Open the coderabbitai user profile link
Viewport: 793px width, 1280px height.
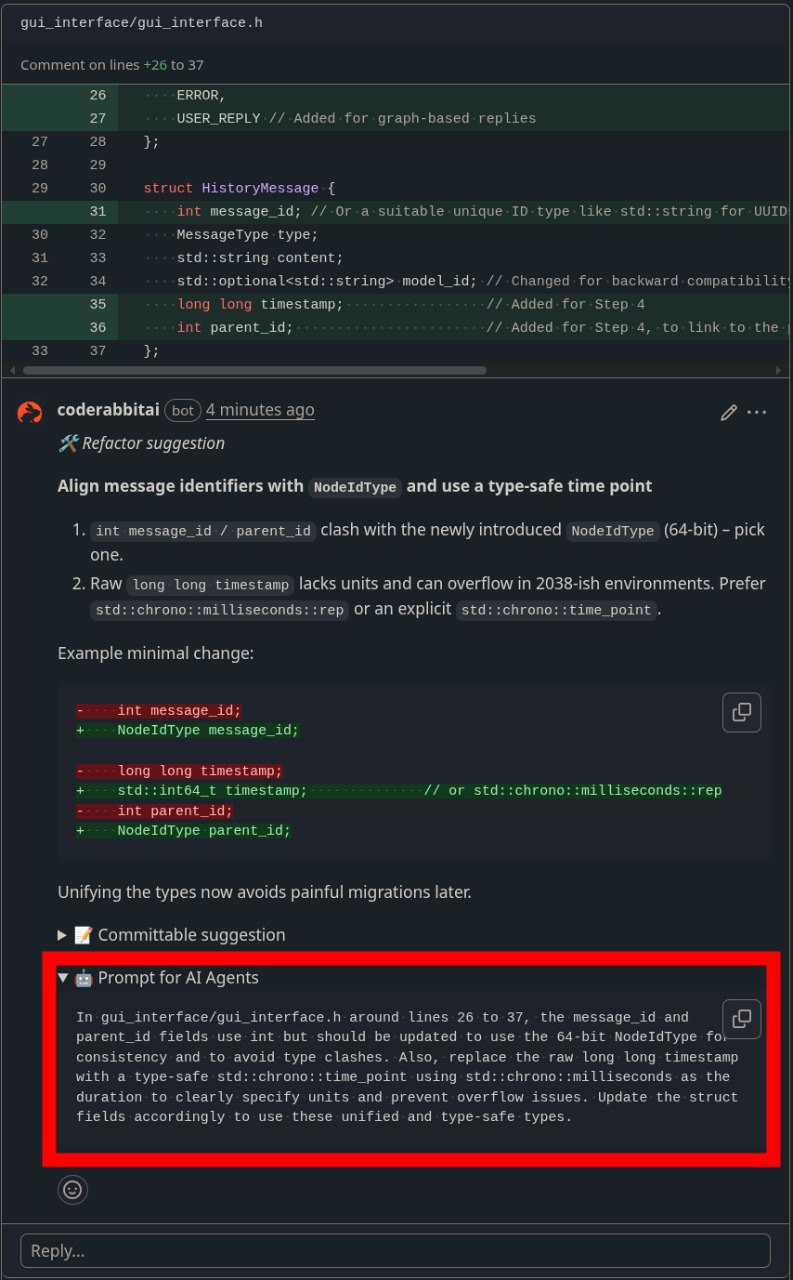(x=107, y=410)
